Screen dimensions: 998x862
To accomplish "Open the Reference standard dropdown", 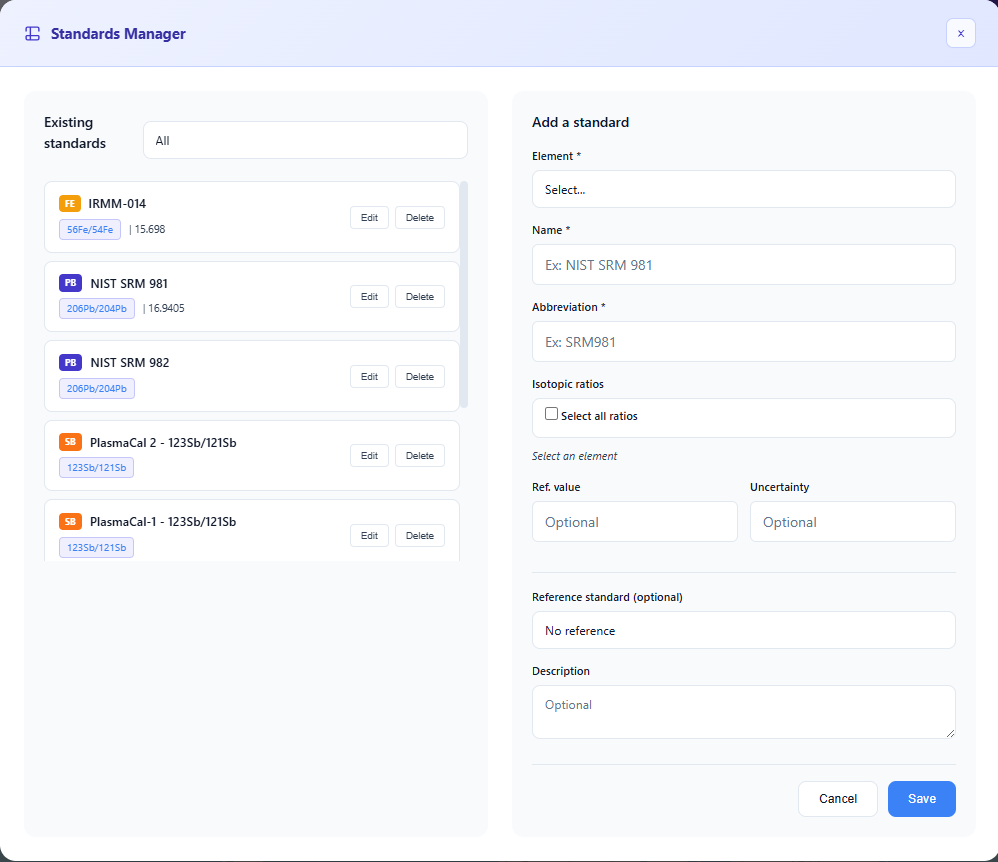I will 743,630.
